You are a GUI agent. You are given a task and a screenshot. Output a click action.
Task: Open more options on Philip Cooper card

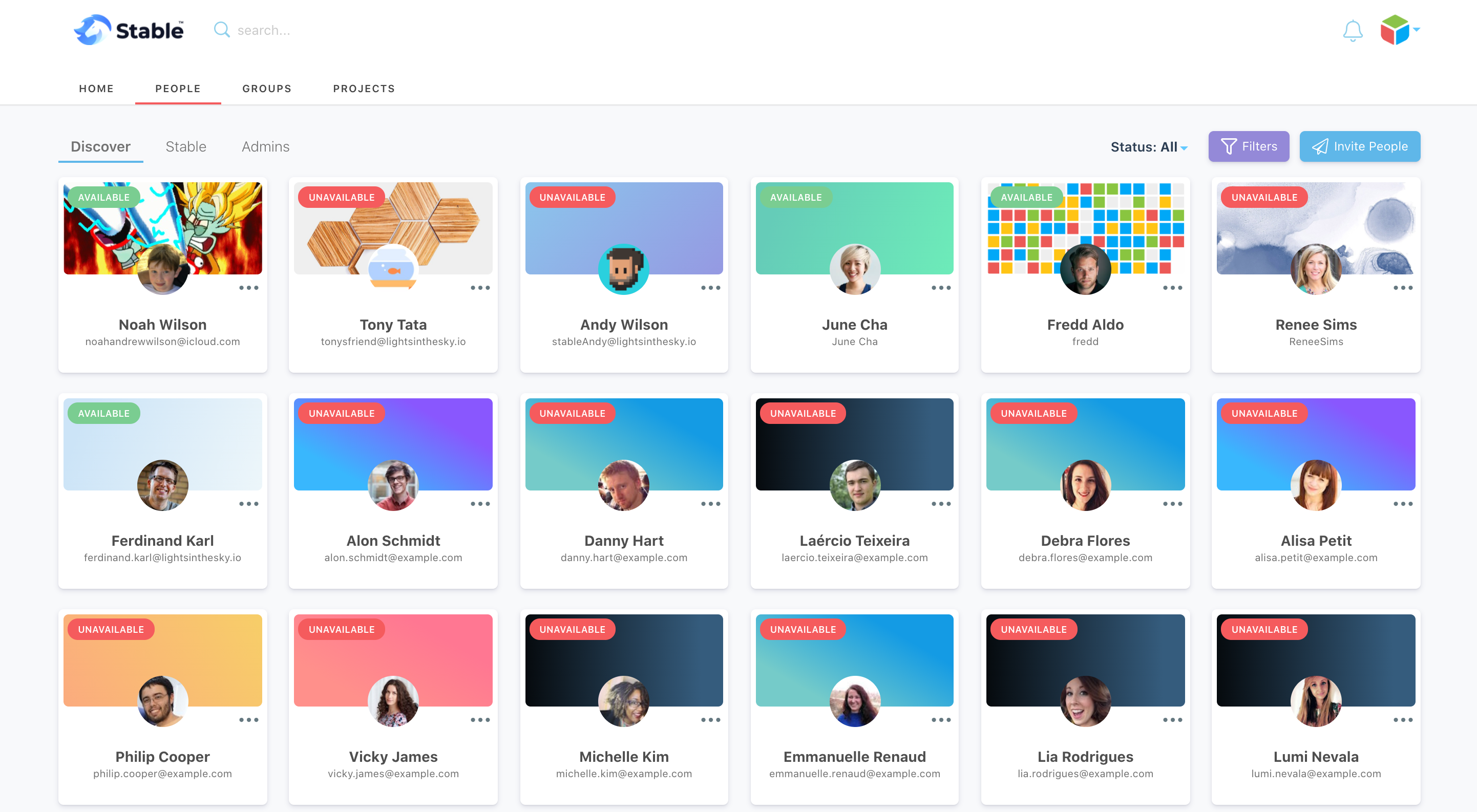coord(249,720)
